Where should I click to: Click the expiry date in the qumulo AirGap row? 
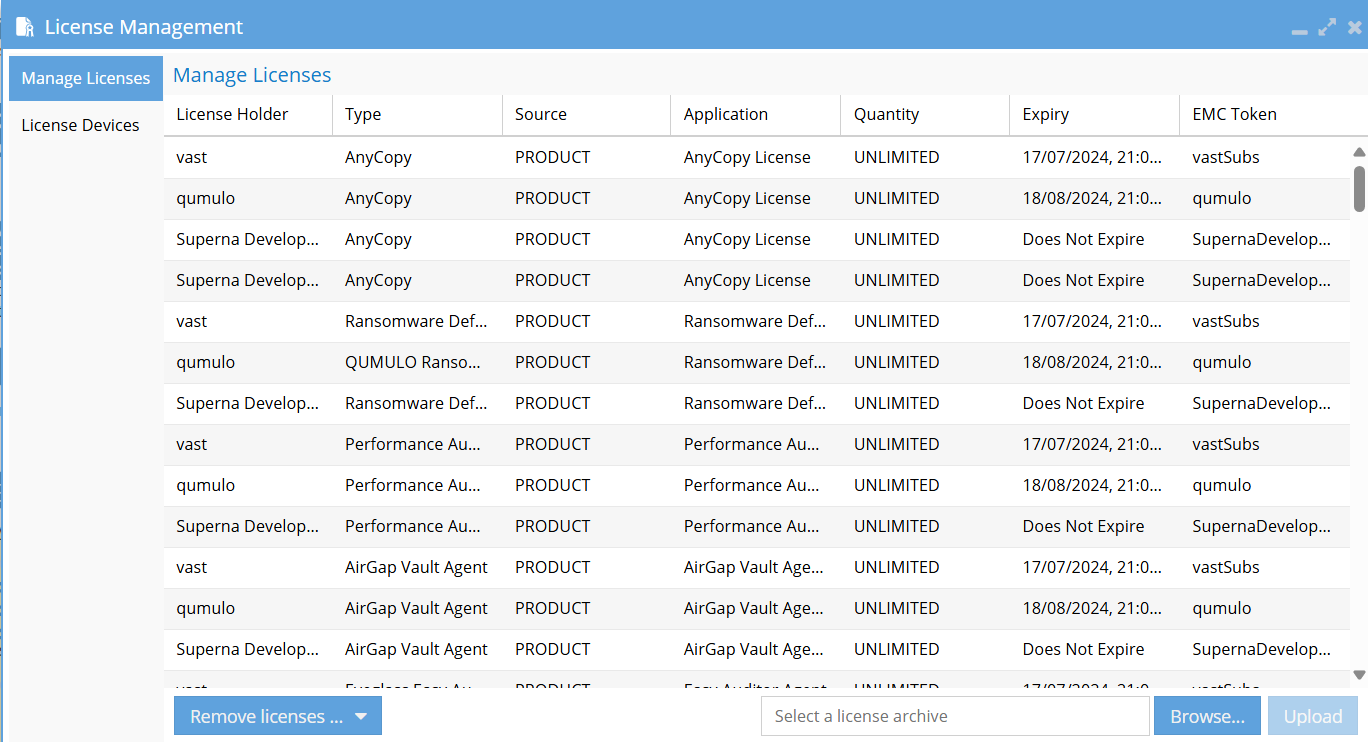[x=1093, y=608]
